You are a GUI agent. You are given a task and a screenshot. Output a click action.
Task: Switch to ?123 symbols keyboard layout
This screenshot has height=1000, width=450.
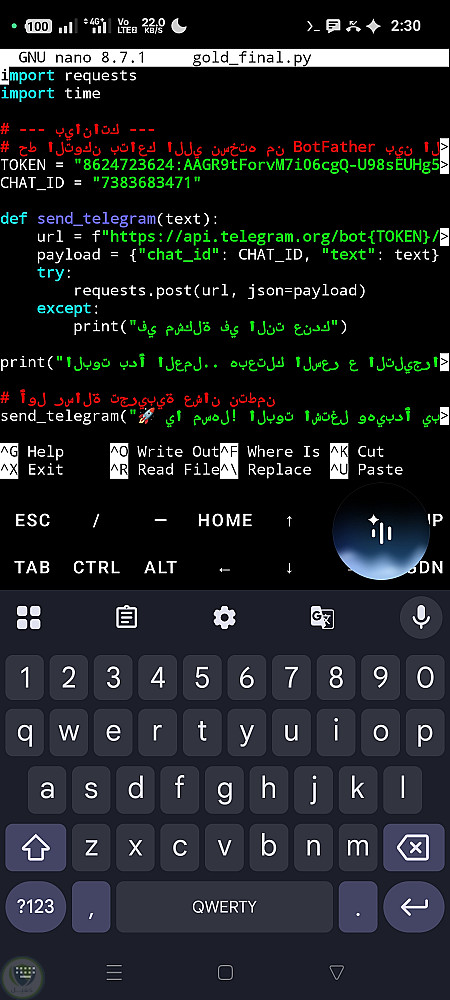click(36, 906)
